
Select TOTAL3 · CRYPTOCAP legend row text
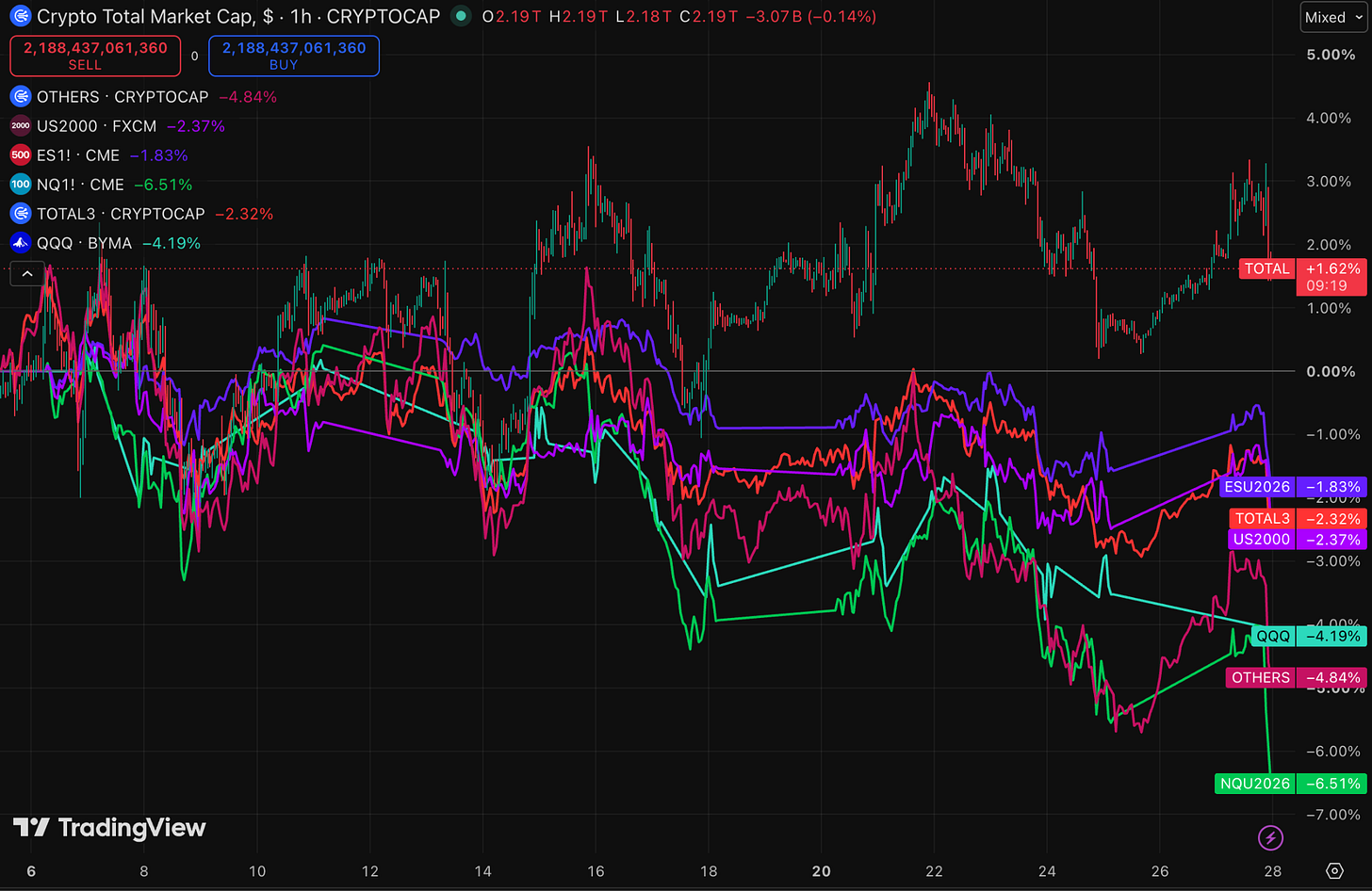(x=121, y=213)
